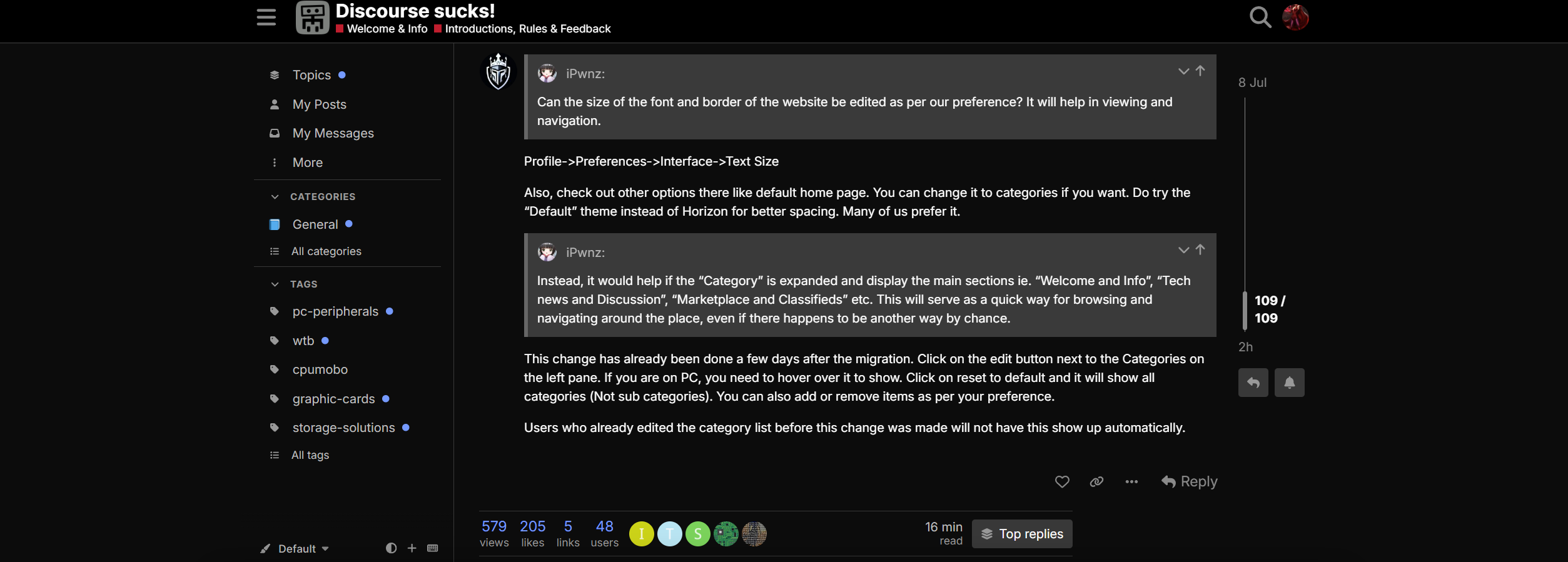
Task: Show the 48 users list
Action: point(605,534)
